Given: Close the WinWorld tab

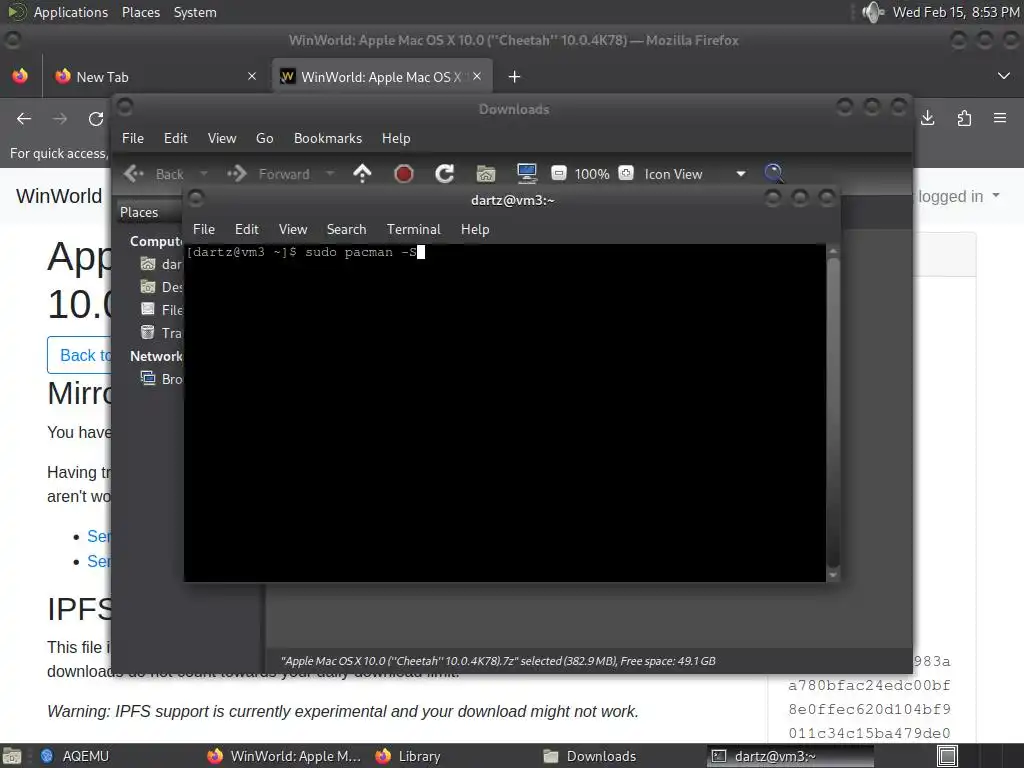Looking at the screenshot, I should coord(477,76).
